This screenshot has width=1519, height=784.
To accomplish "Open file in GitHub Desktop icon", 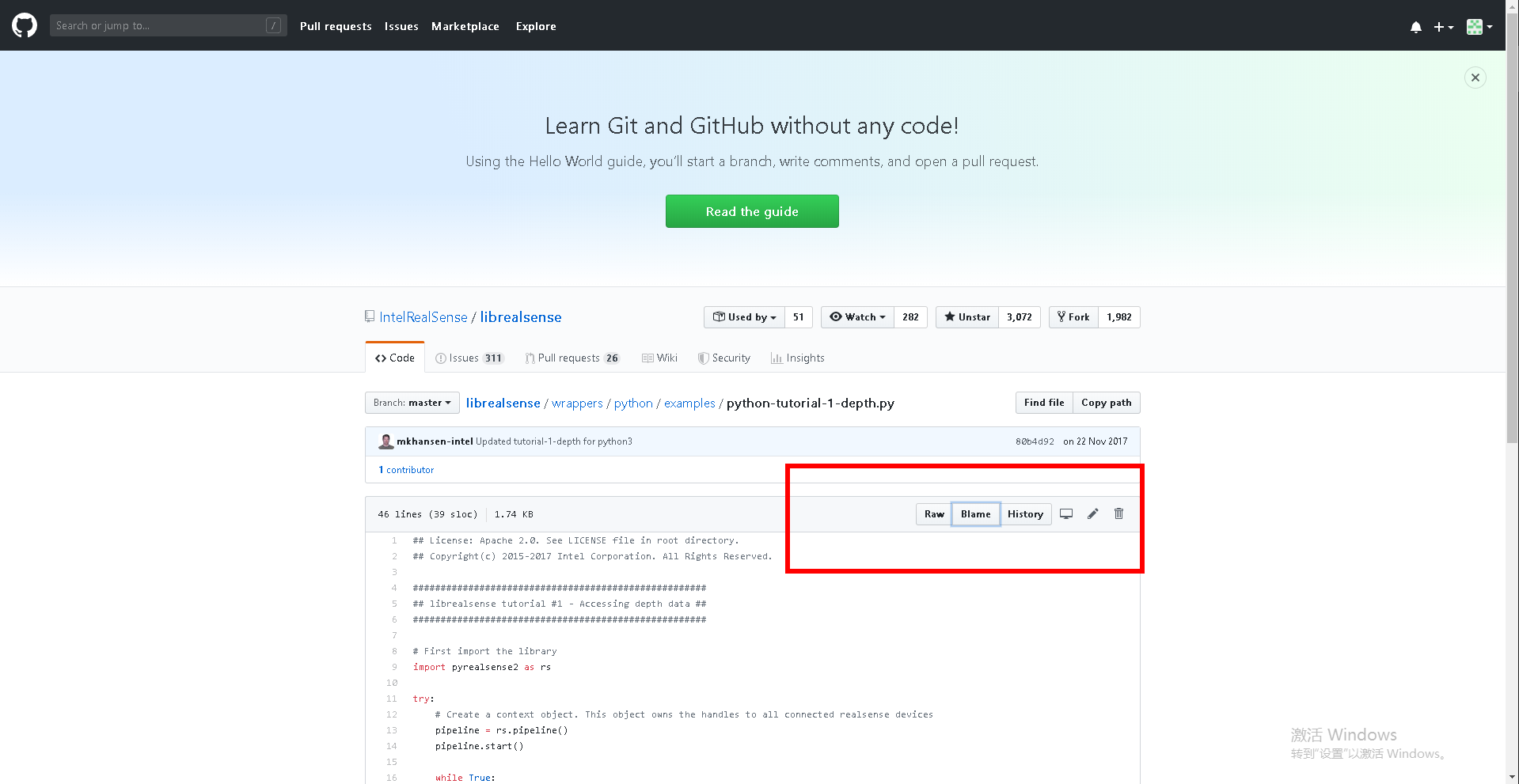I will tap(1066, 513).
